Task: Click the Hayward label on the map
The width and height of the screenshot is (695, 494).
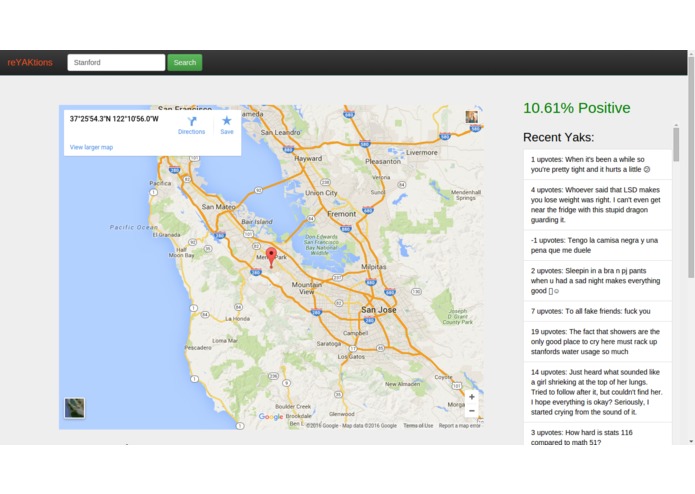Action: pos(308,158)
